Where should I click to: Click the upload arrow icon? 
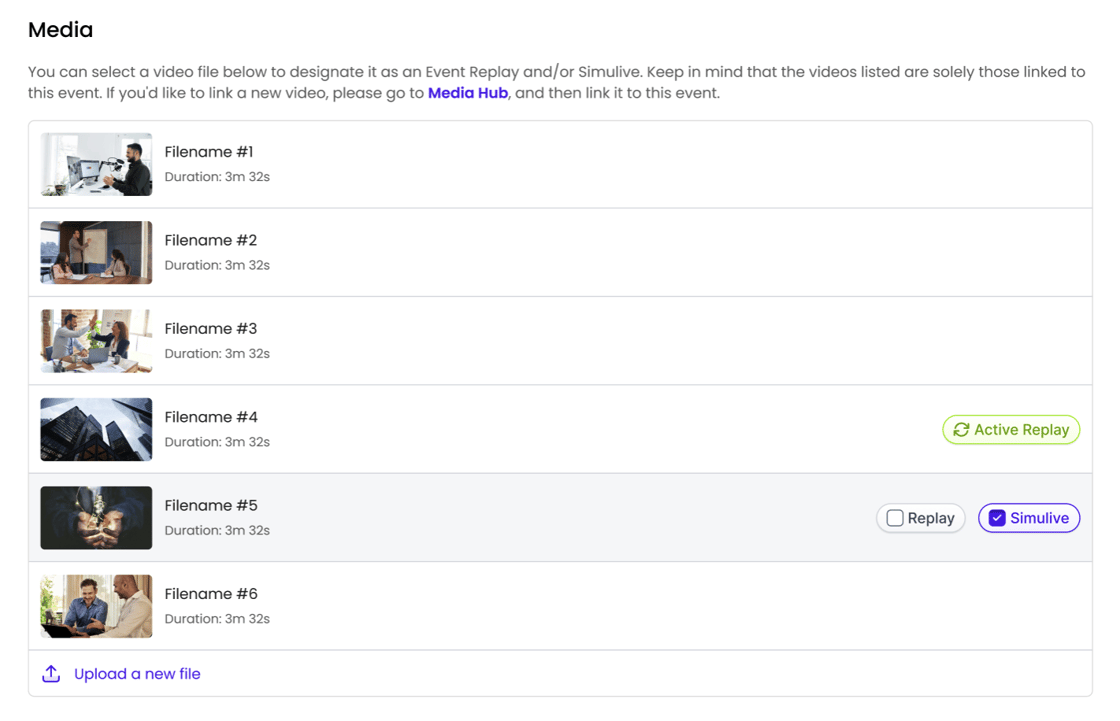(x=51, y=674)
